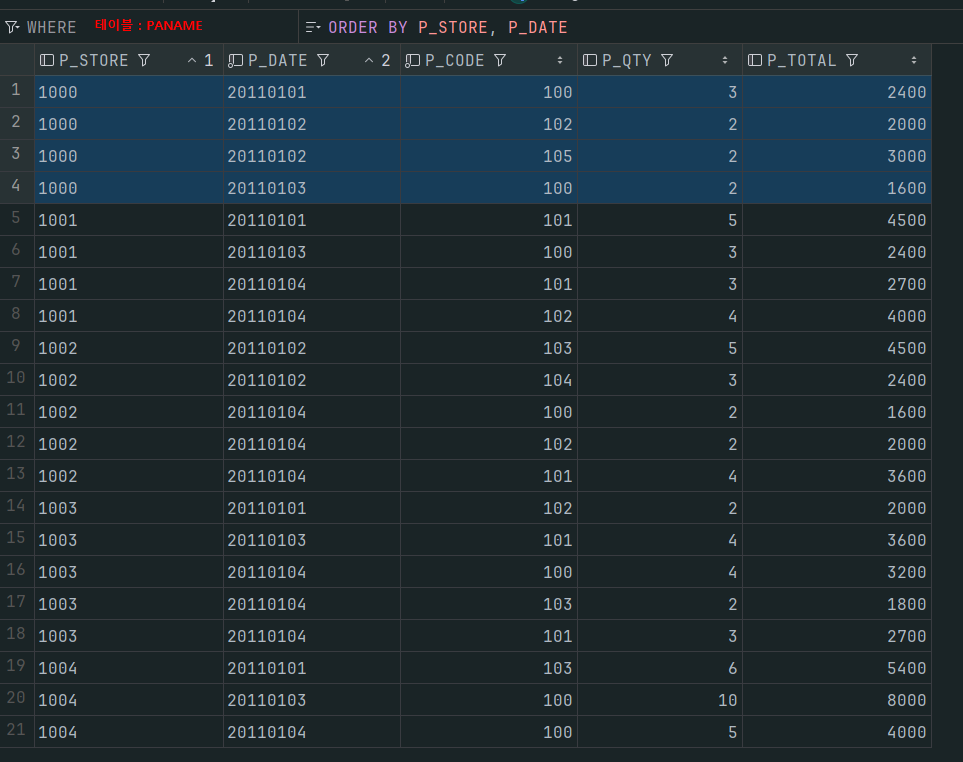Click P_CODE cell 102 in row 2
Screen dimensions: 963x762
(489, 124)
